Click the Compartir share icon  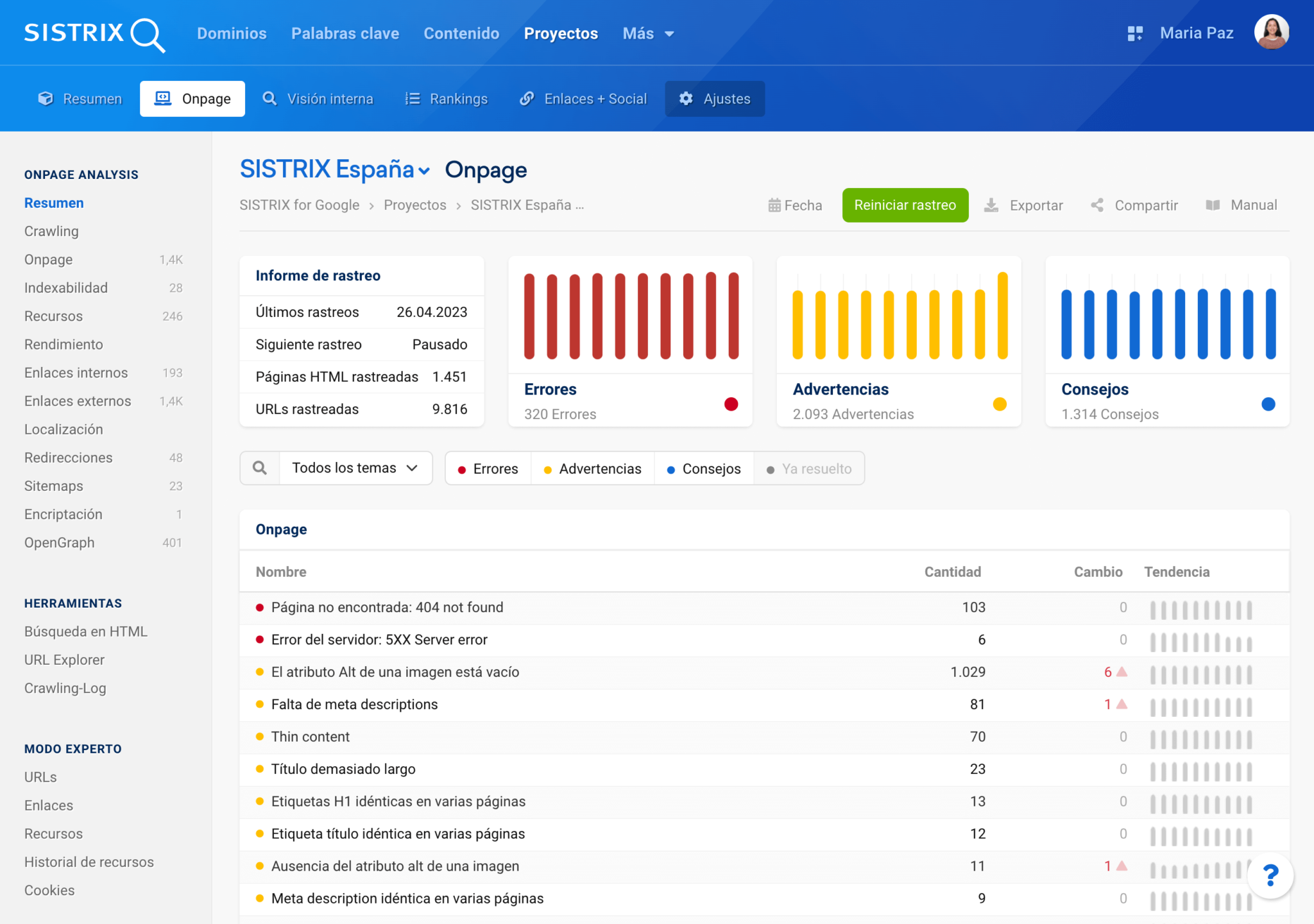click(x=1097, y=205)
